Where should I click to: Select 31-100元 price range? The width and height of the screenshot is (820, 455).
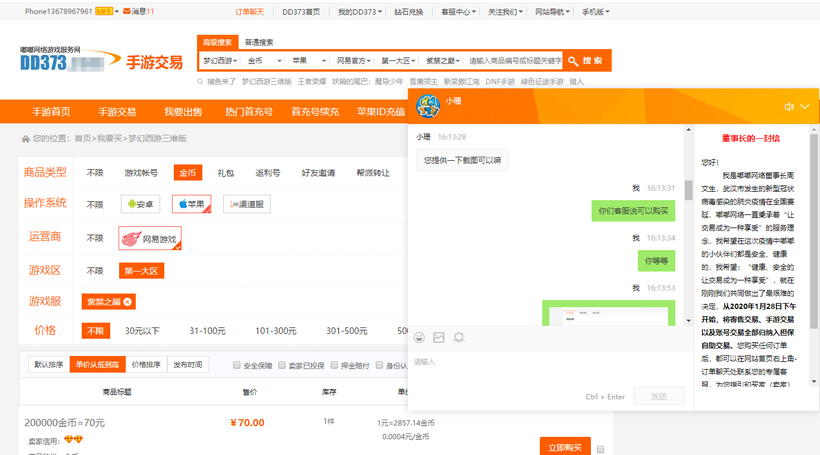click(207, 331)
